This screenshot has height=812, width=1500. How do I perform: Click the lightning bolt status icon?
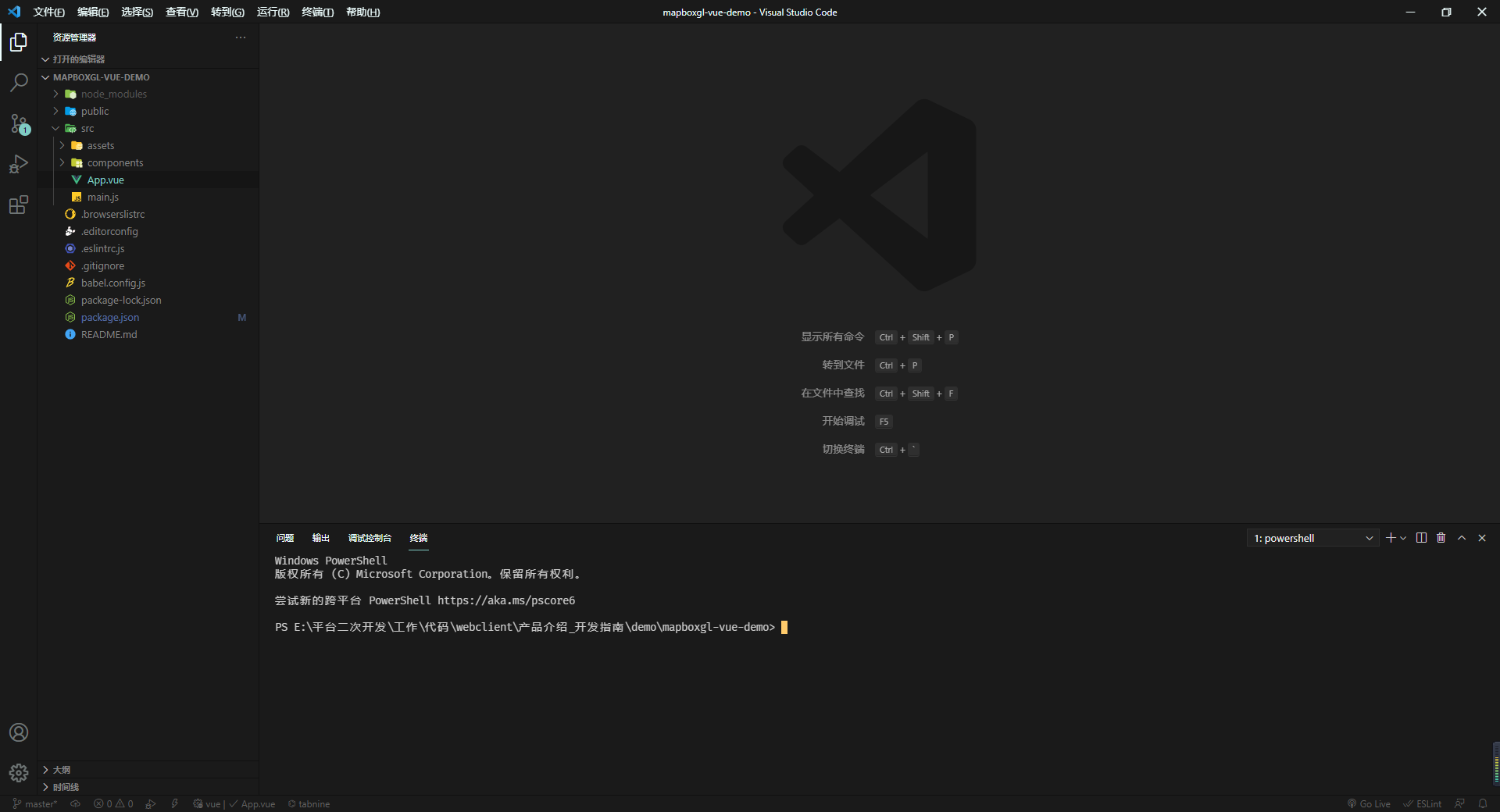point(175,804)
